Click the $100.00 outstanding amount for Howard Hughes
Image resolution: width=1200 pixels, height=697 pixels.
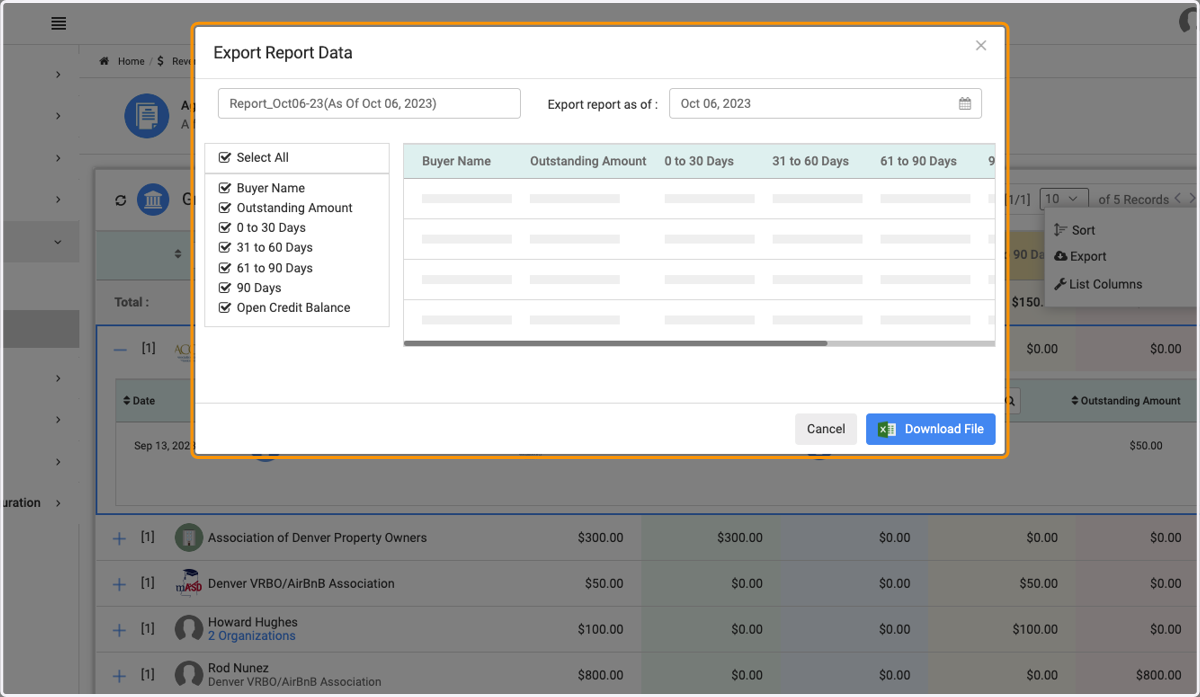click(600, 629)
